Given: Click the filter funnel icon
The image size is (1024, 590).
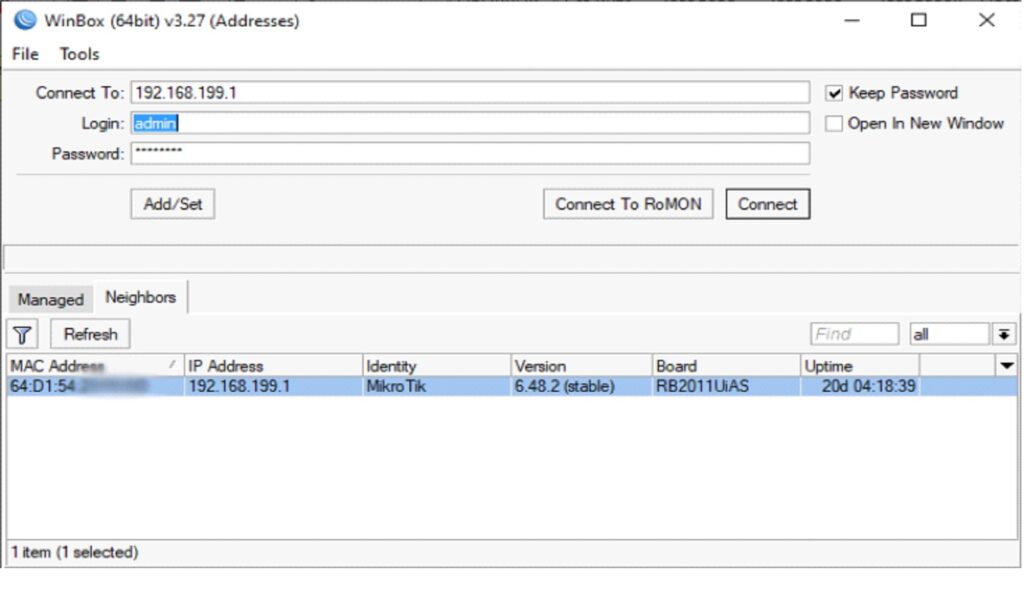Looking at the screenshot, I should [x=22, y=334].
